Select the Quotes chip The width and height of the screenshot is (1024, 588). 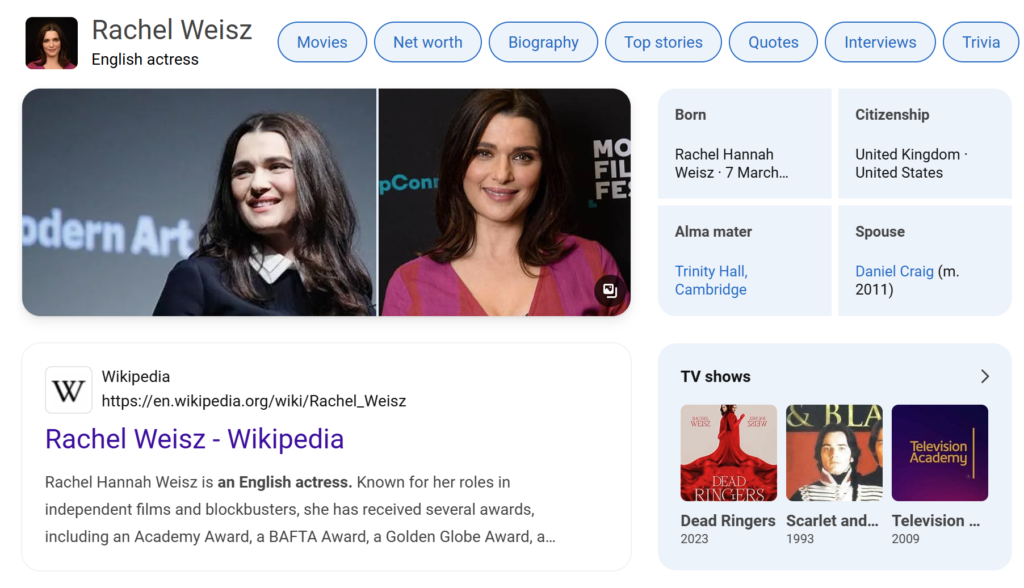773,42
